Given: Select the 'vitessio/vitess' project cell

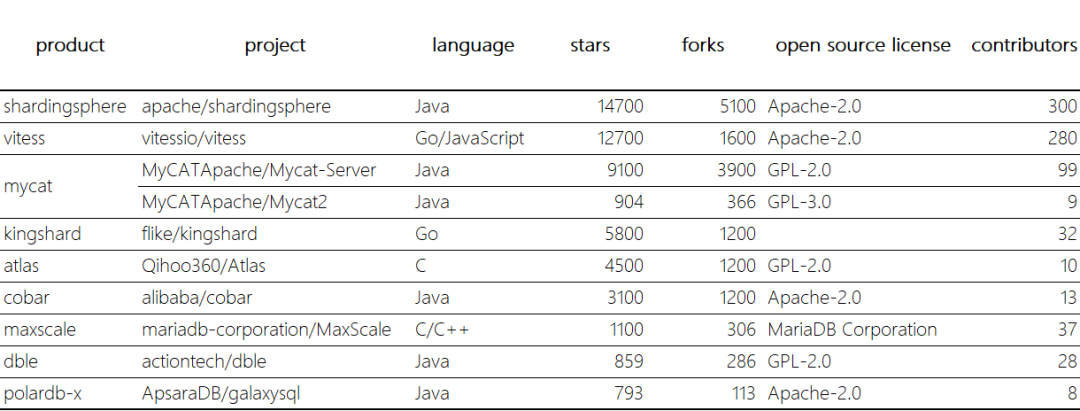Looking at the screenshot, I should coord(194,138).
